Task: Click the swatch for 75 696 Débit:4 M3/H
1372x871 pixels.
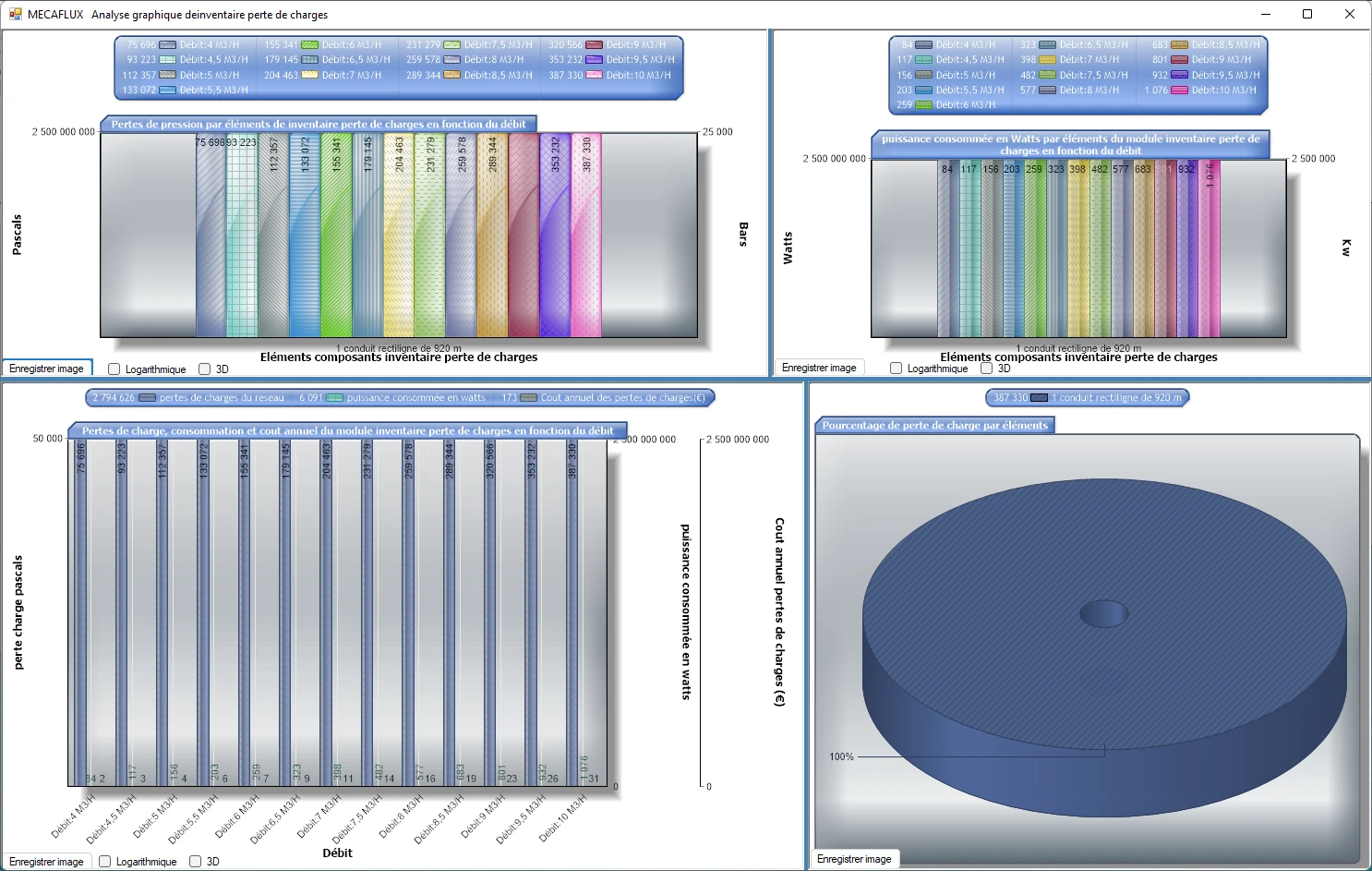Action: point(168,44)
